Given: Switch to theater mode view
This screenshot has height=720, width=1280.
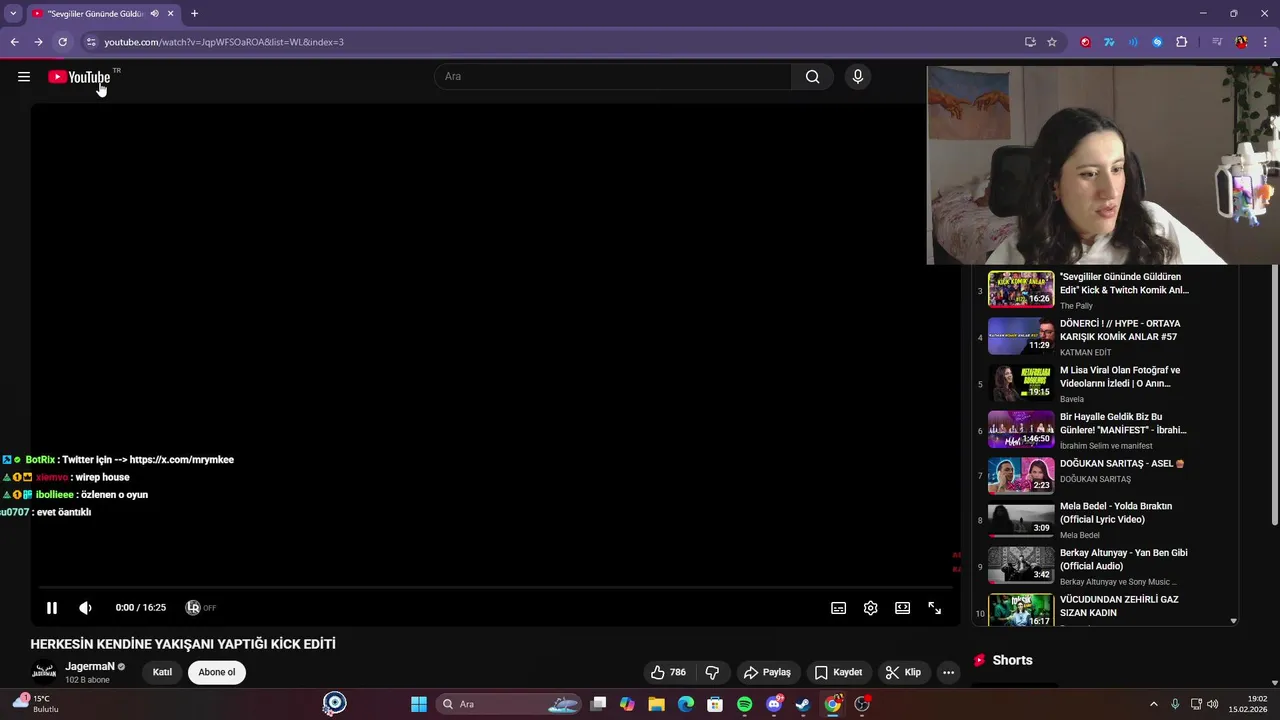Looking at the screenshot, I should (903, 608).
